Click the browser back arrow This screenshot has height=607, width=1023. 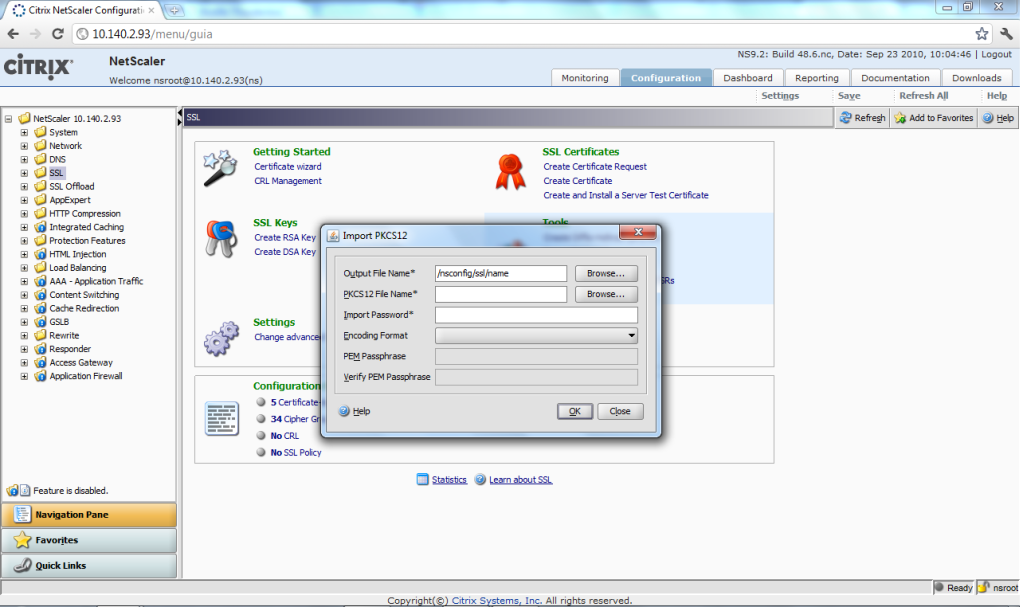pos(13,34)
